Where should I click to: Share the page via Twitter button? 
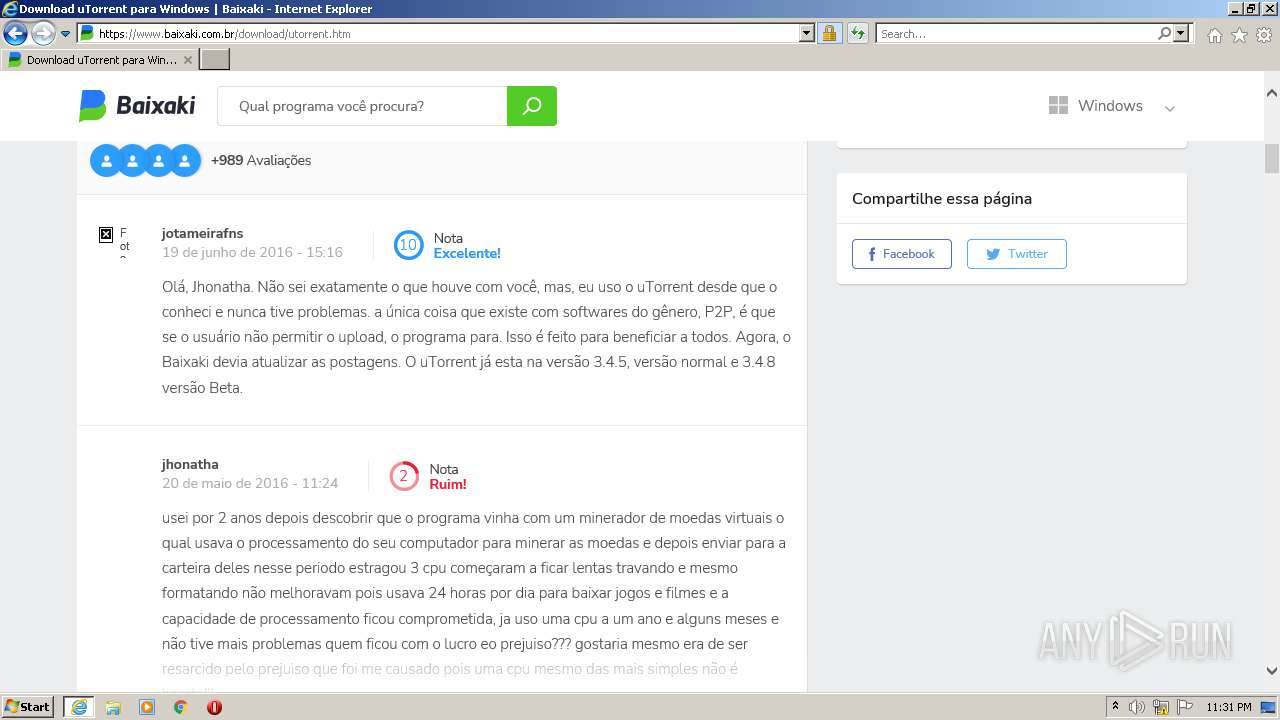1016,254
